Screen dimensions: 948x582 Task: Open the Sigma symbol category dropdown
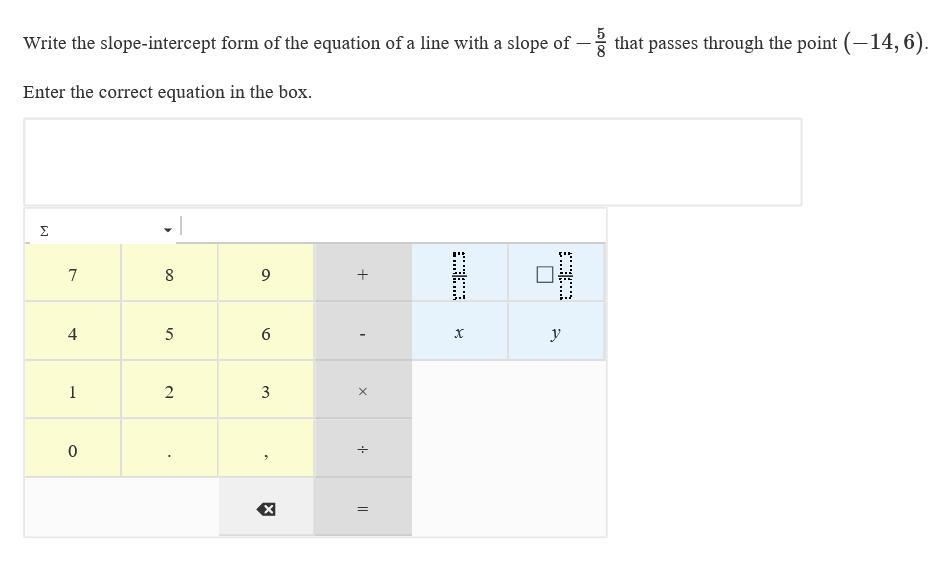coord(103,230)
